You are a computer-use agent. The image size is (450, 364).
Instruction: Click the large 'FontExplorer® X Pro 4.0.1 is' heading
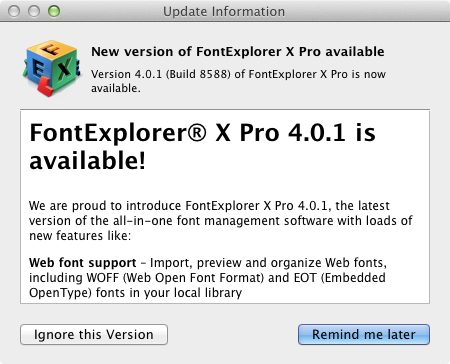tap(203, 133)
